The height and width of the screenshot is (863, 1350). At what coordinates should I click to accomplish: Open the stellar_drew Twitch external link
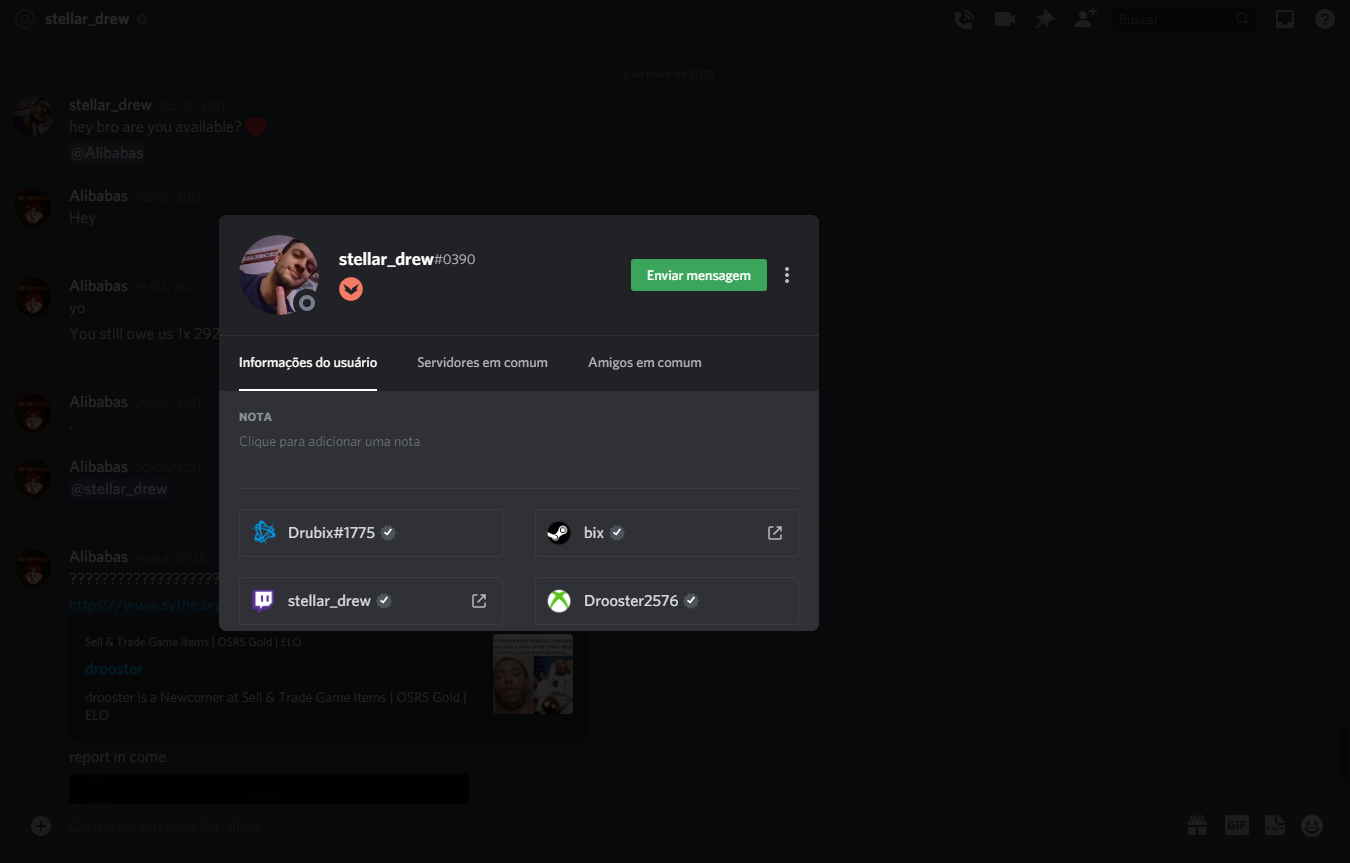(x=479, y=601)
